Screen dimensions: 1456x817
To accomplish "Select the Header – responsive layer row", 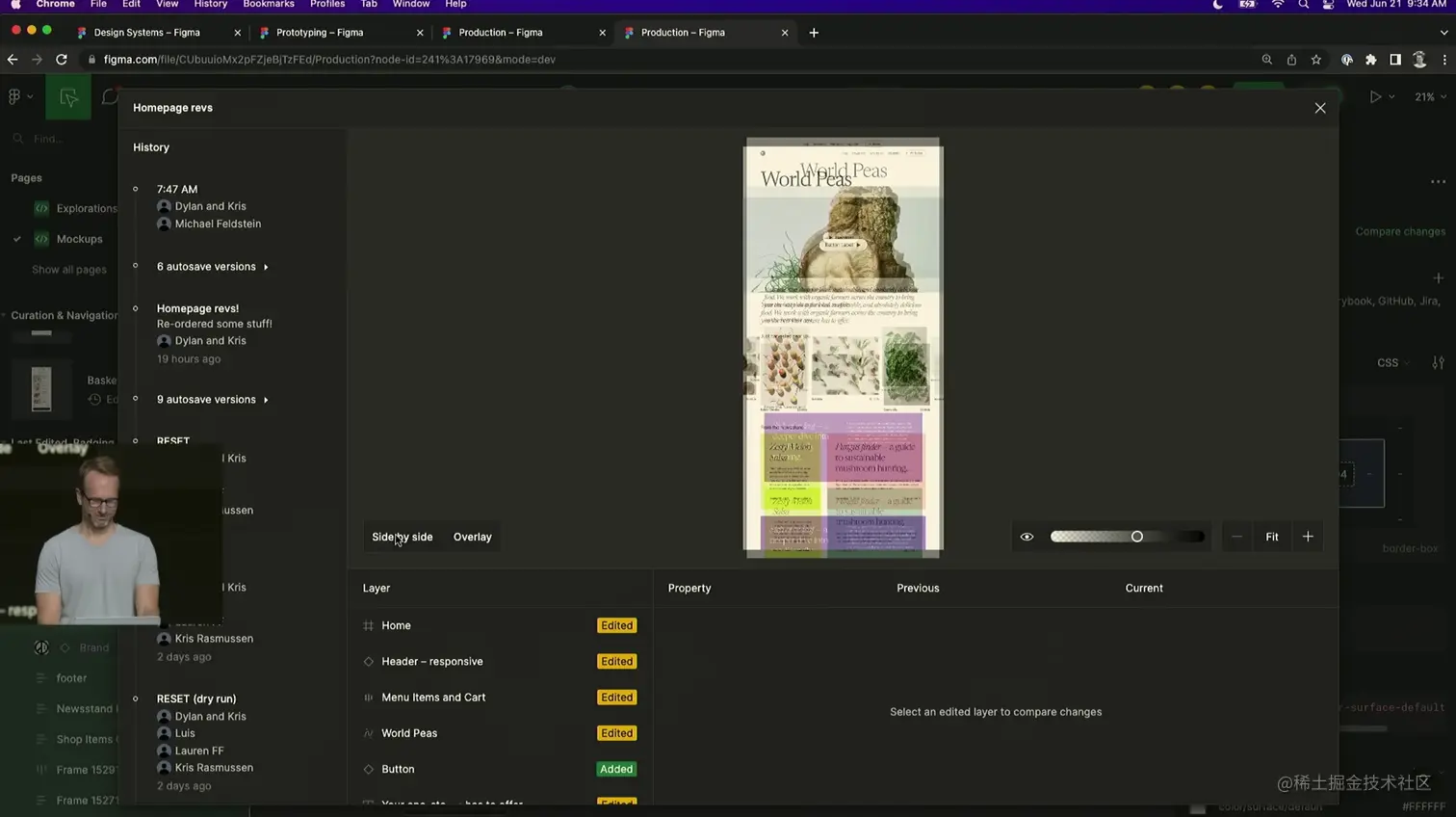I will coord(500,661).
